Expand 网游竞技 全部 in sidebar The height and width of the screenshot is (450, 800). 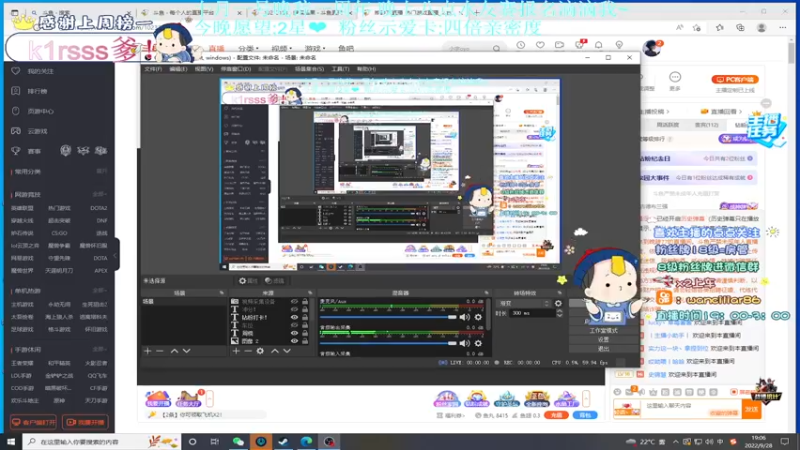pyautogui.click(x=100, y=194)
